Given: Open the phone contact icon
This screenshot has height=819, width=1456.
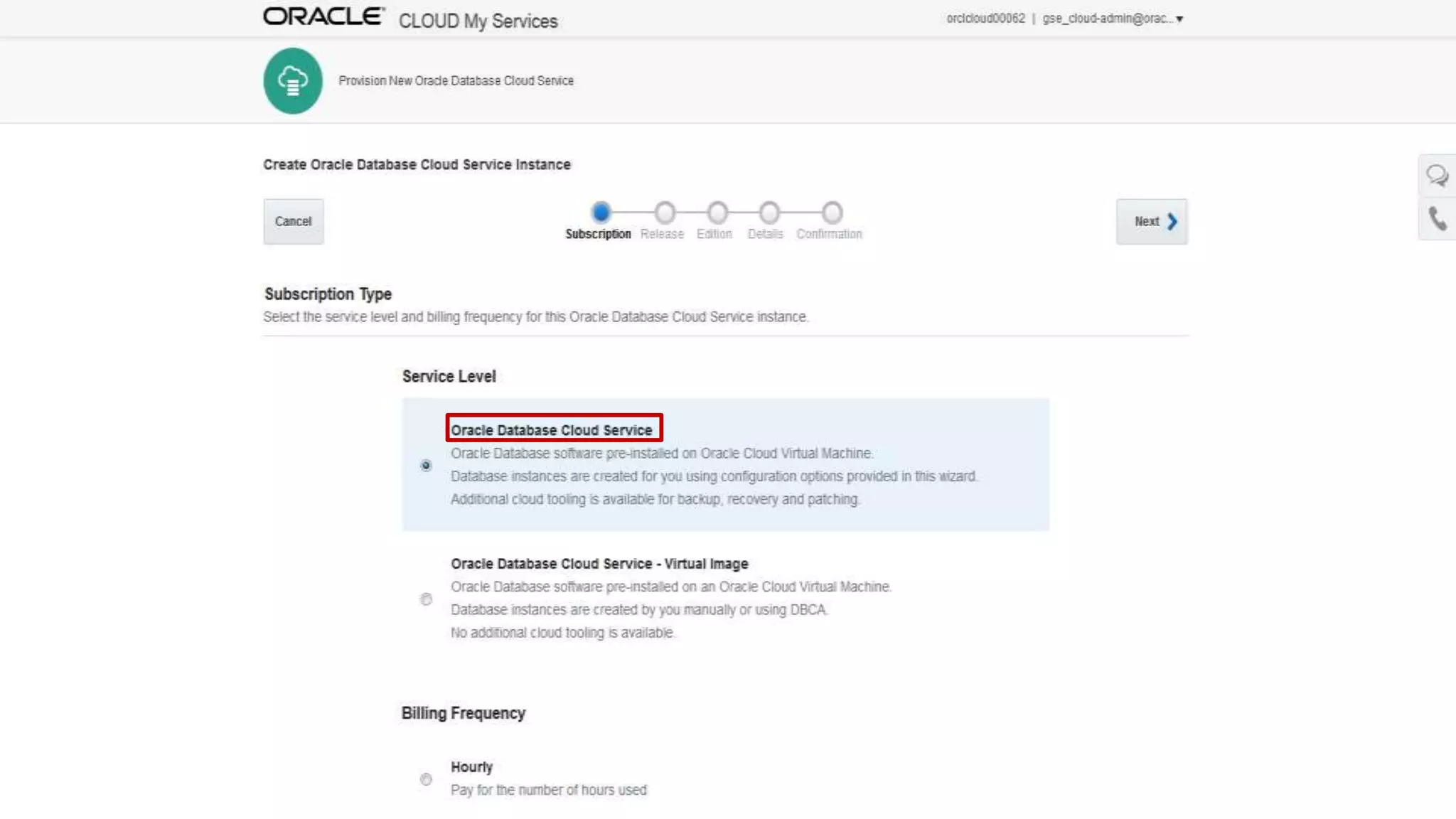Looking at the screenshot, I should click(1437, 219).
